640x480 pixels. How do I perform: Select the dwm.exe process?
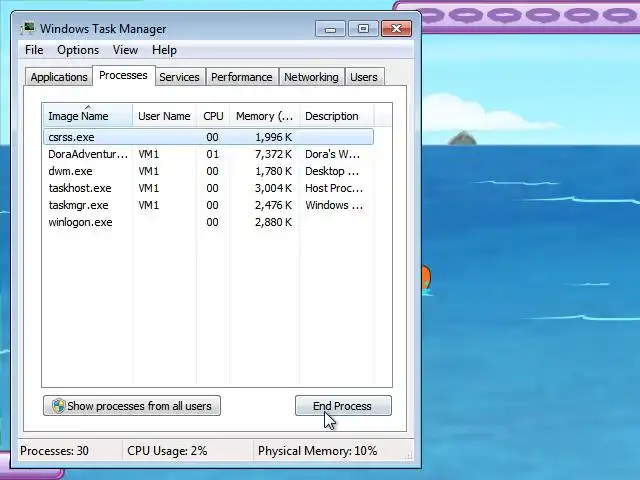208,171
